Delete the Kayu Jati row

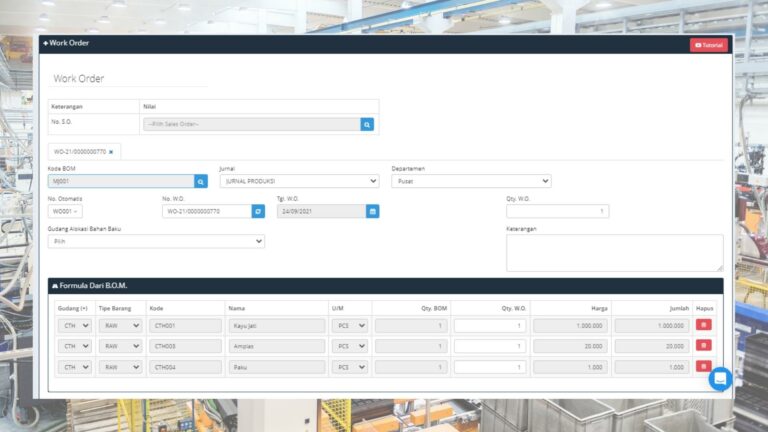pyautogui.click(x=703, y=325)
